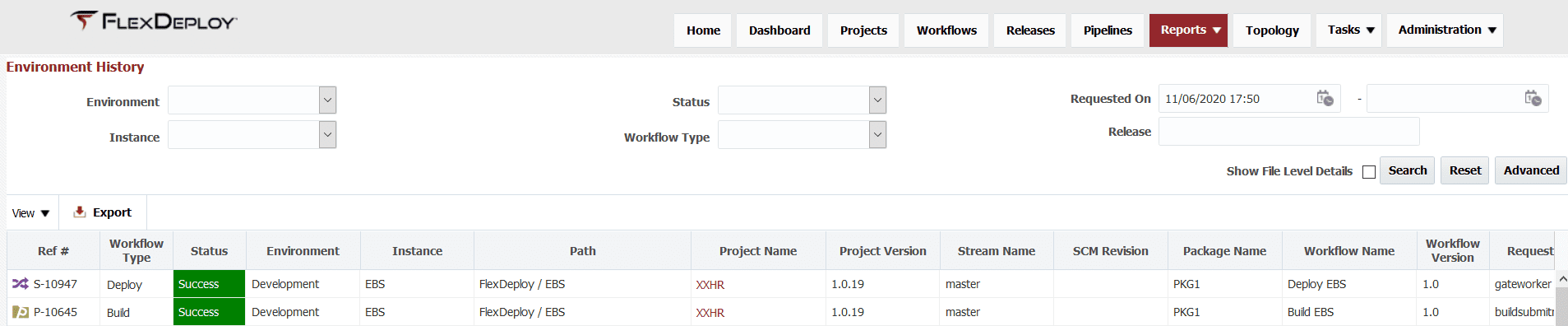Click the table vertical scrollbar up arrow
Screen dimensions: 1568x326
1562,280
